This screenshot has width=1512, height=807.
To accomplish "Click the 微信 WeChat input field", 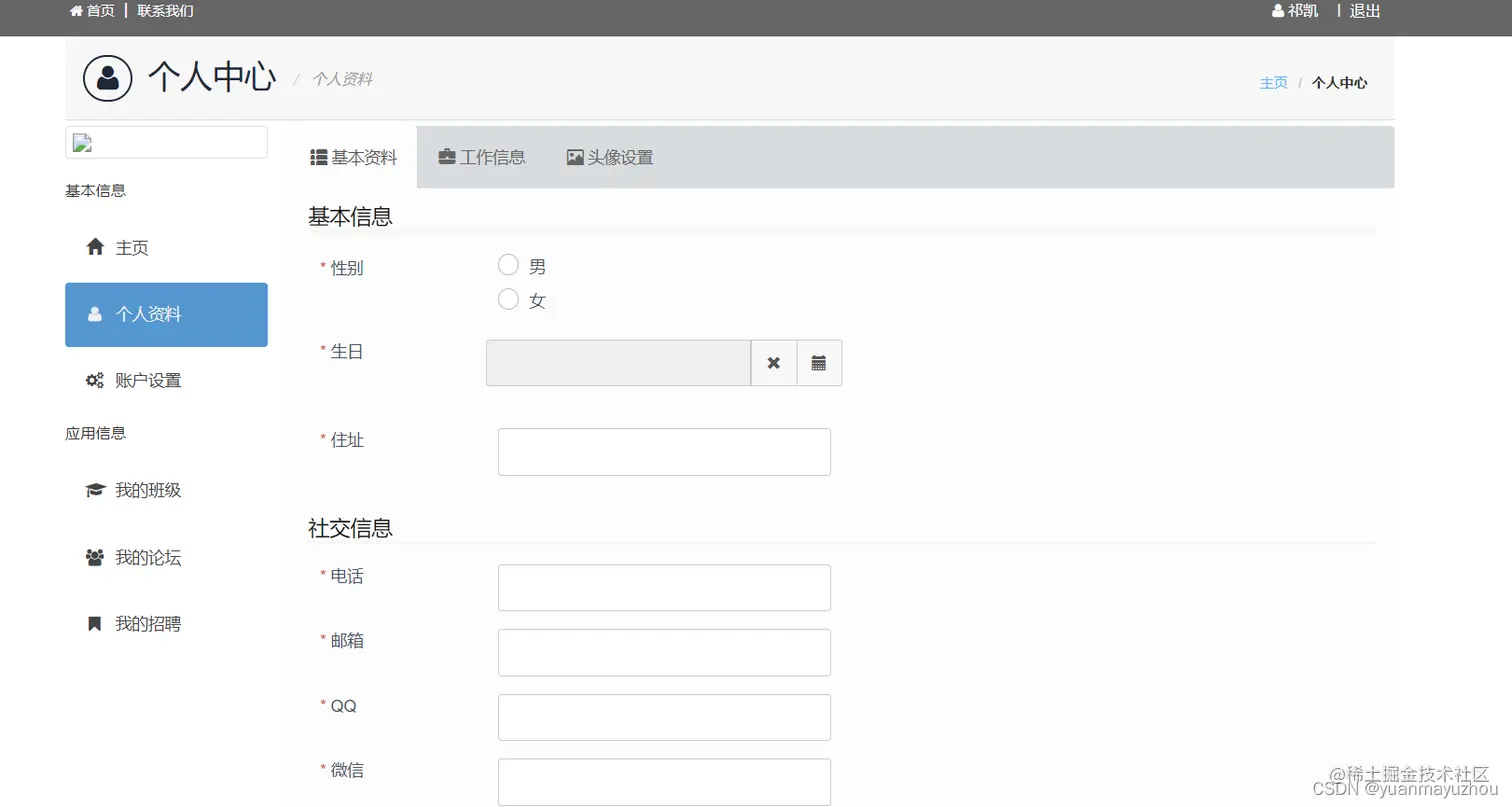I will [x=664, y=782].
